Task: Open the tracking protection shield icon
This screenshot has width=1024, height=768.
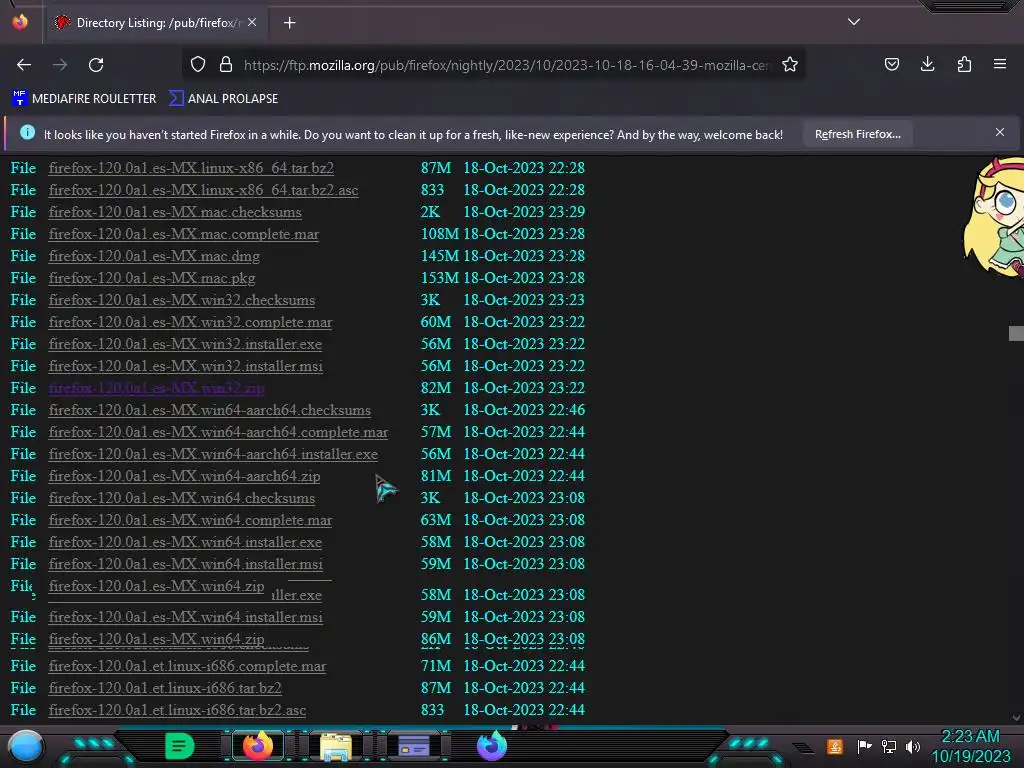Action: click(198, 65)
